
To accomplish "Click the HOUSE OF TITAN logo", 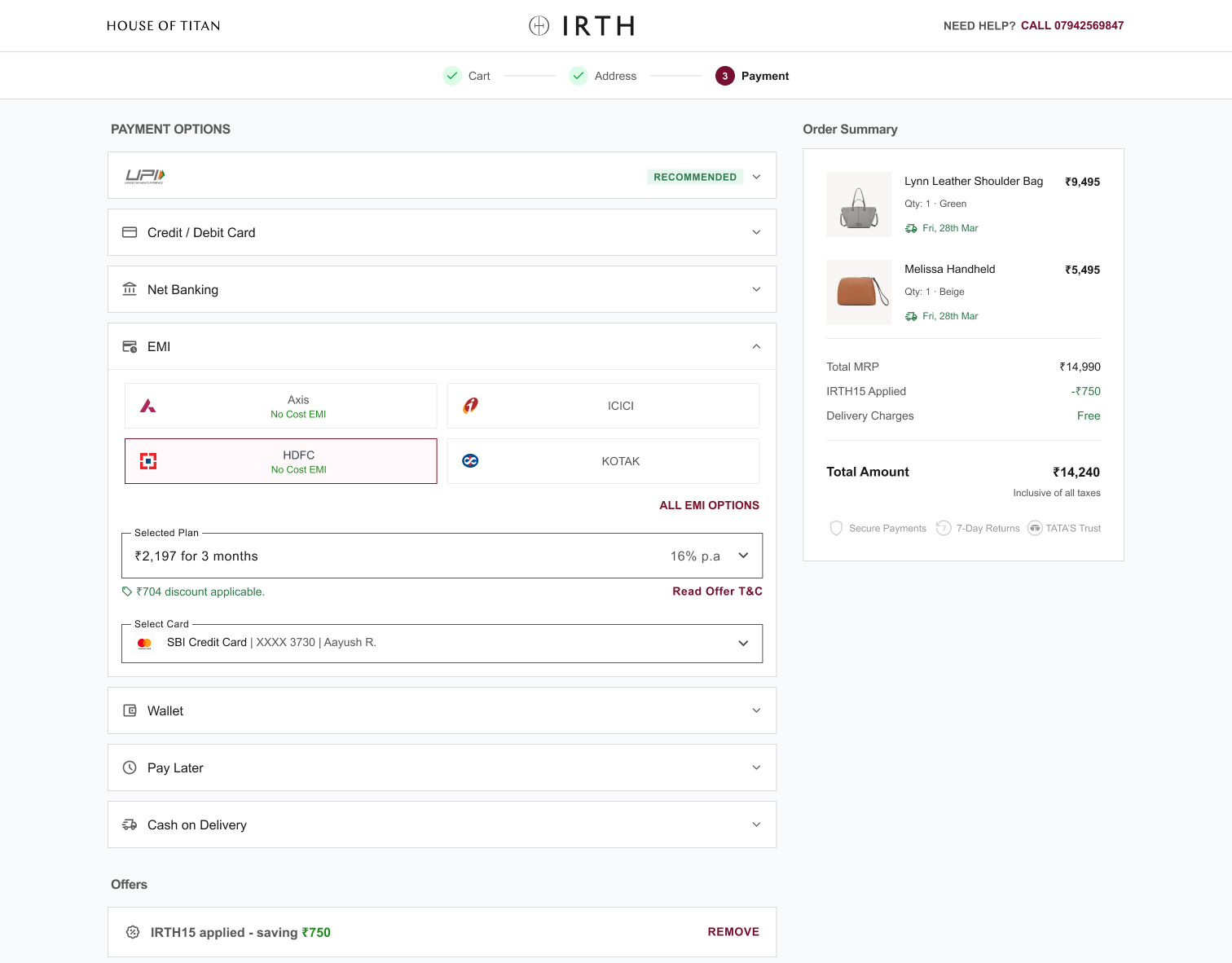I will tap(164, 26).
